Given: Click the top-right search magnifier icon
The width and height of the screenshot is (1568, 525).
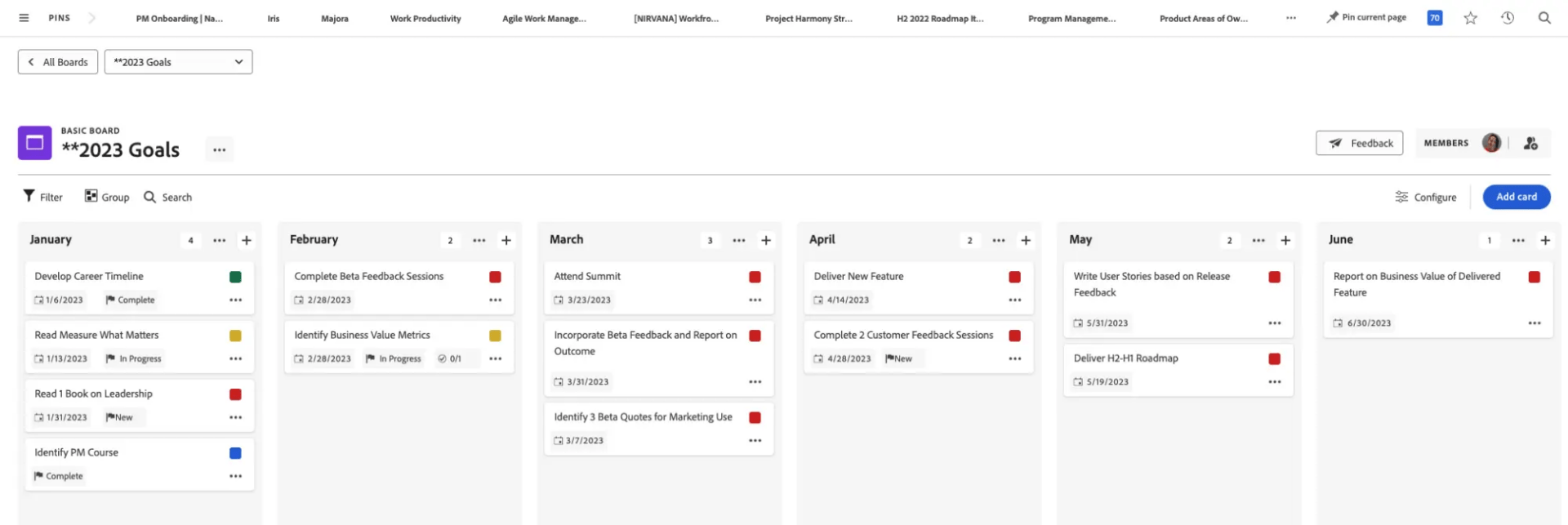Looking at the screenshot, I should (x=1543, y=18).
